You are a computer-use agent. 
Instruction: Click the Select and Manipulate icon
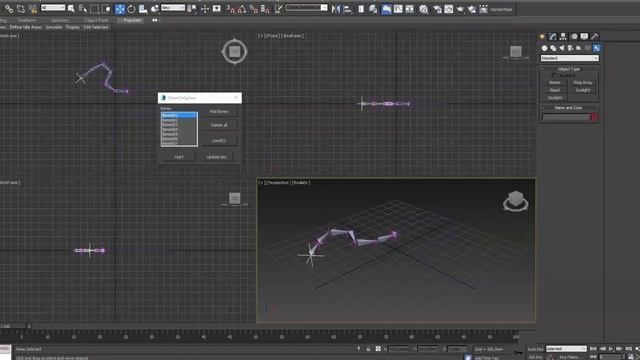(x=205, y=9)
